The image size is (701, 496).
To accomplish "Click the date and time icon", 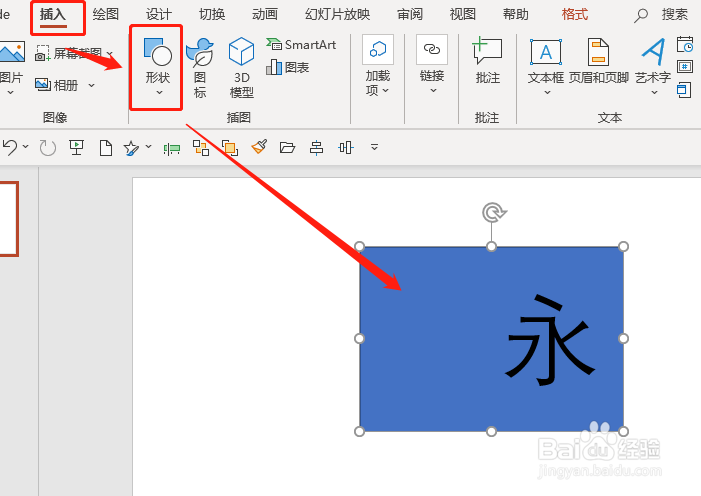I will (685, 45).
